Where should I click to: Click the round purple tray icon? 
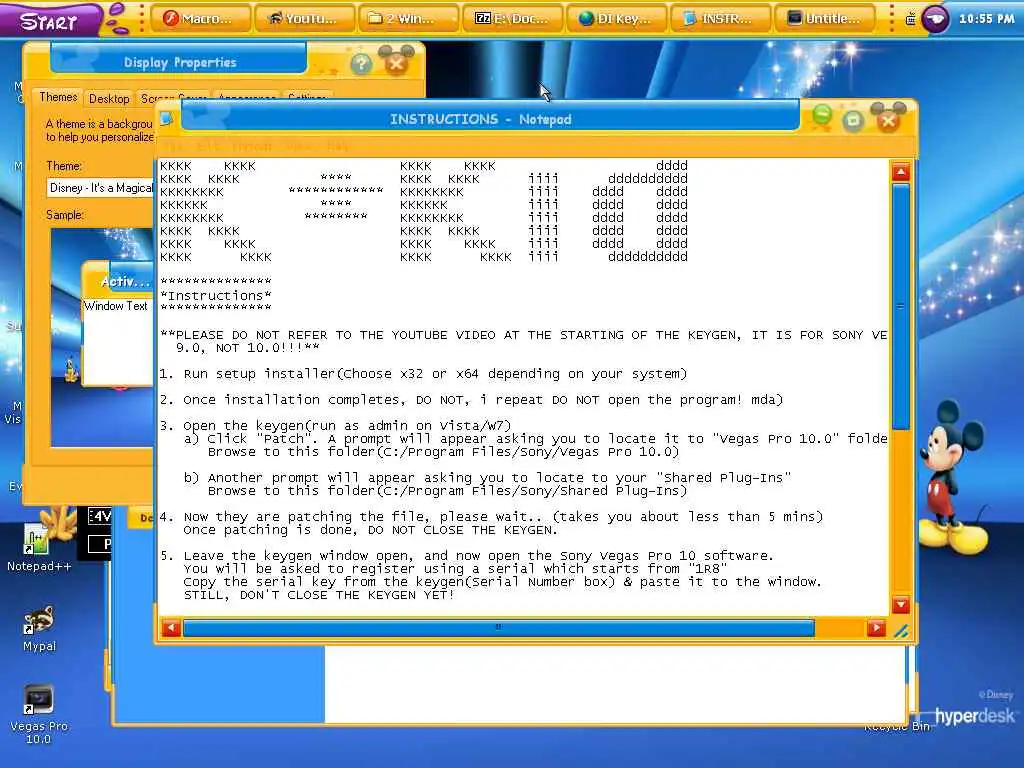point(935,19)
